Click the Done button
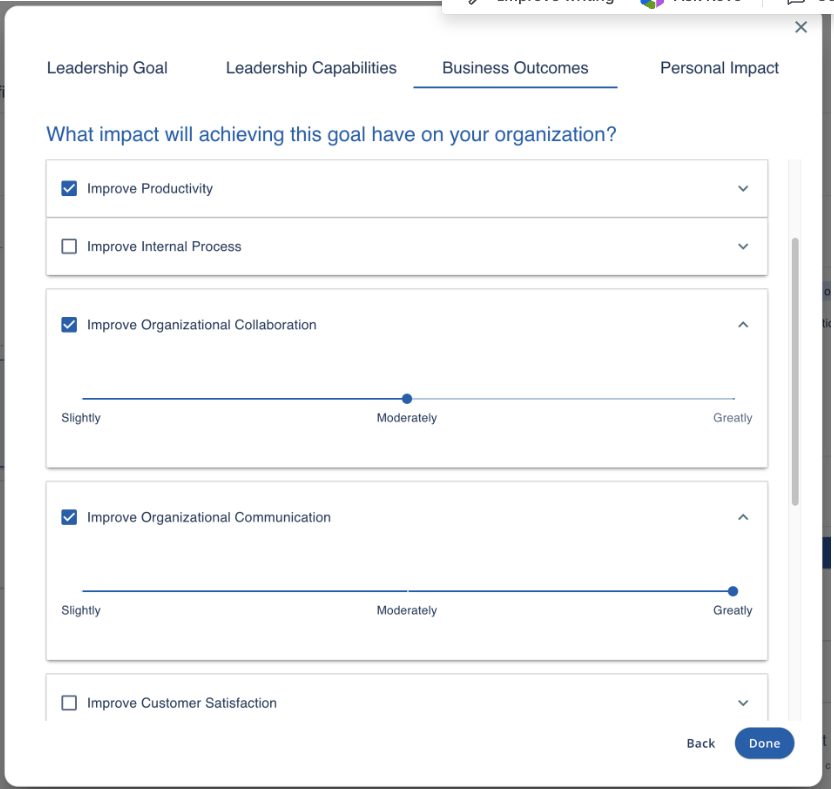The height and width of the screenshot is (789, 834). 764,743
